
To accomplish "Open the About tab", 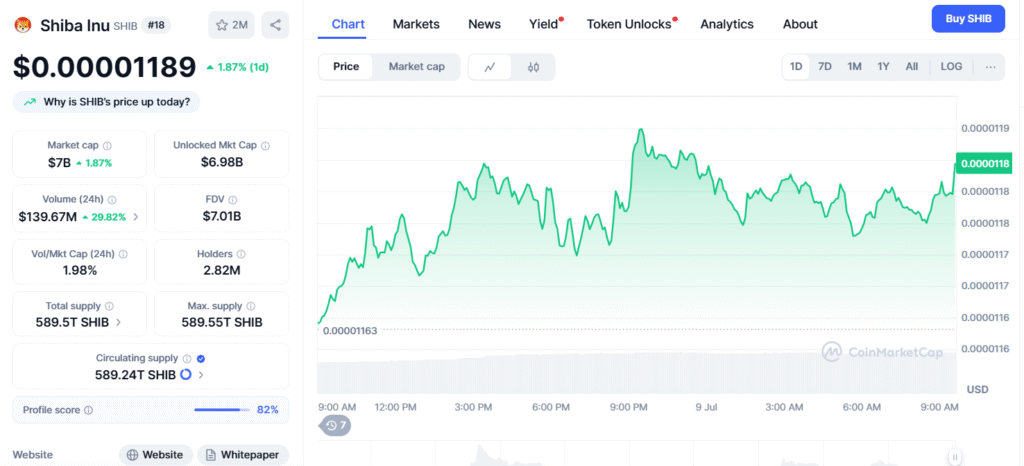I will point(800,24).
